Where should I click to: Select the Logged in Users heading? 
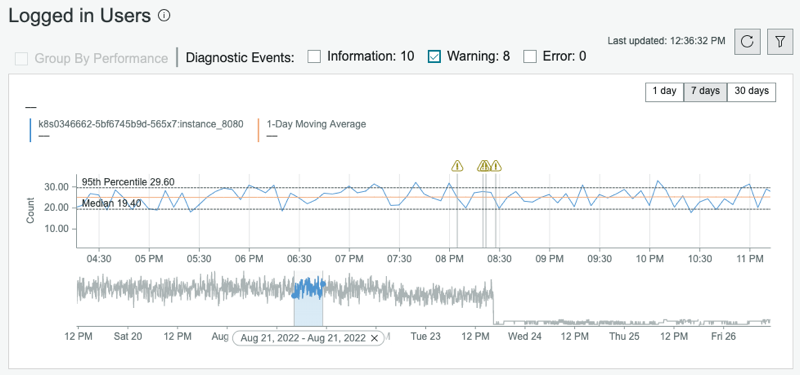(x=80, y=16)
